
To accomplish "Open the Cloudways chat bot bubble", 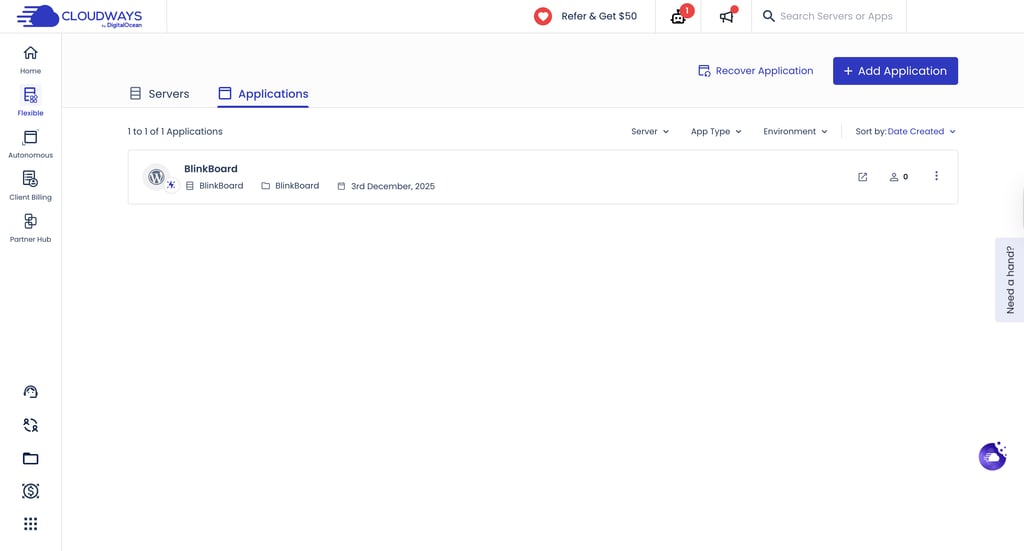I will click(x=993, y=456).
